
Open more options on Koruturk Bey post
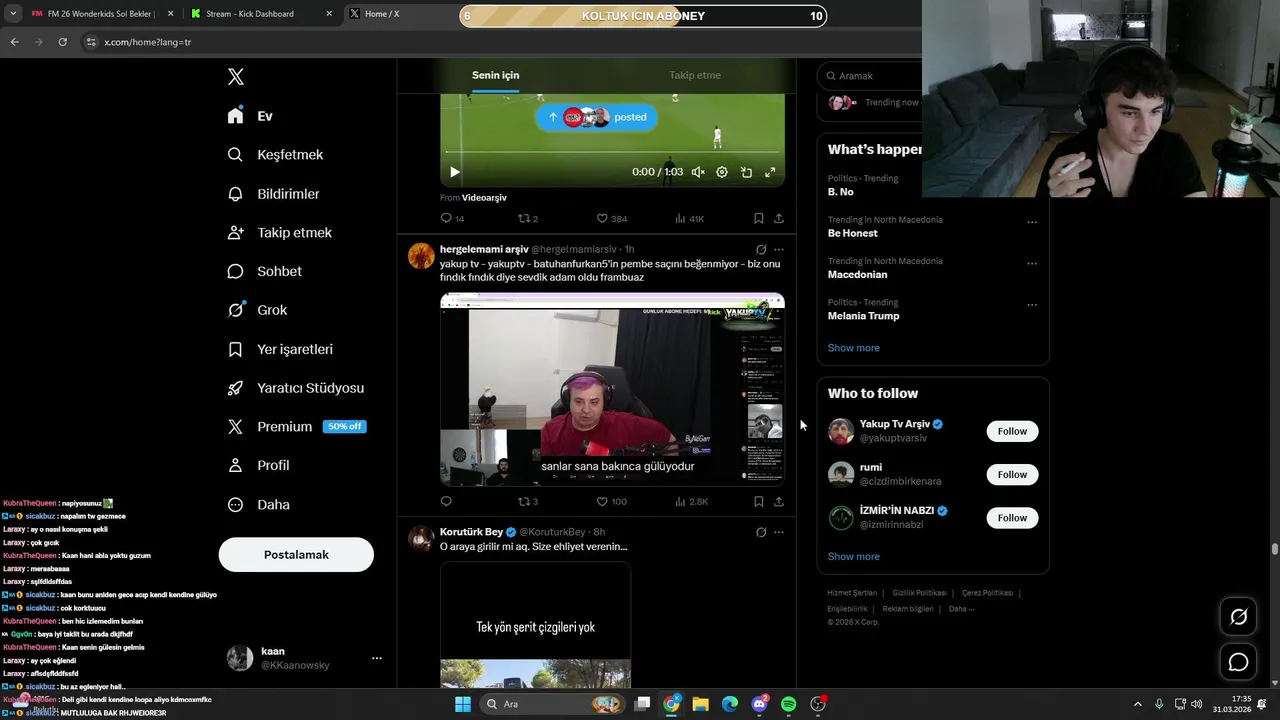(779, 533)
